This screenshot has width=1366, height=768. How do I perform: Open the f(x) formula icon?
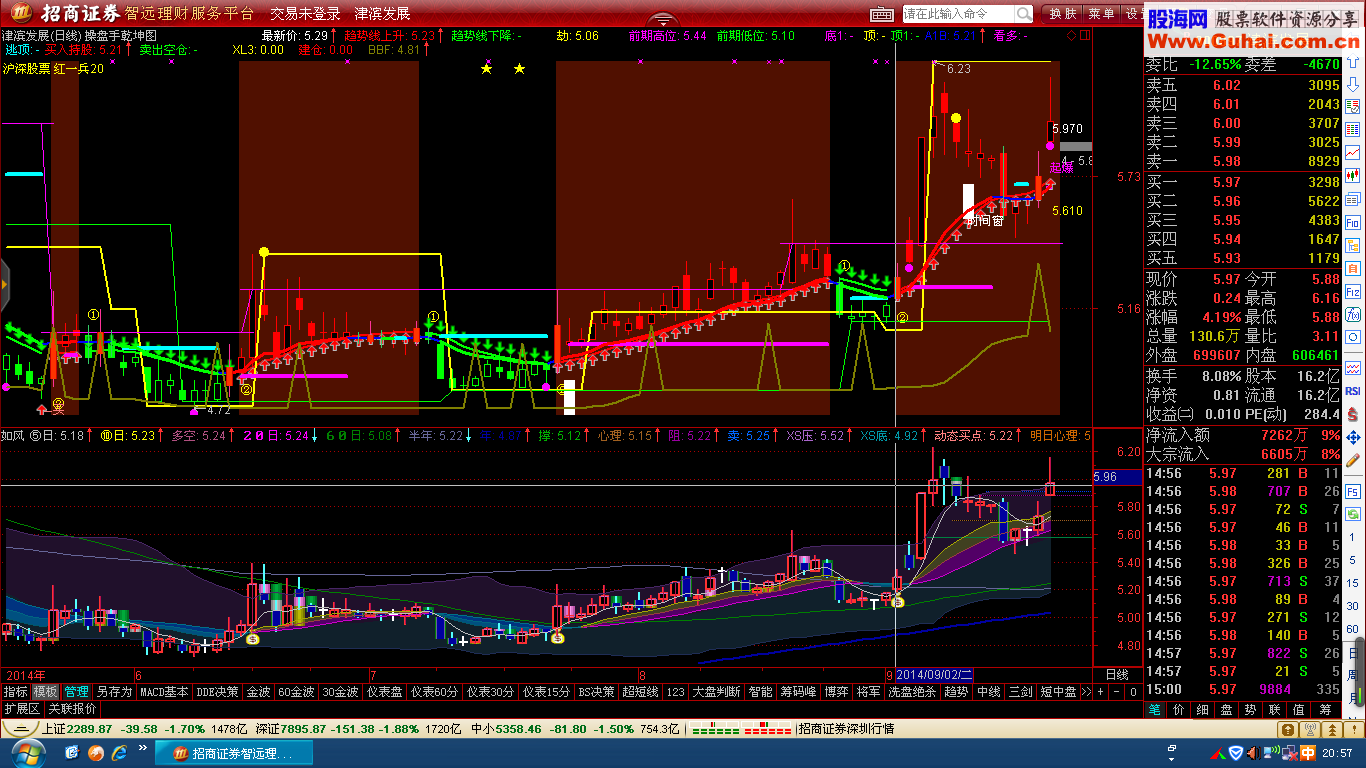(x=1353, y=313)
